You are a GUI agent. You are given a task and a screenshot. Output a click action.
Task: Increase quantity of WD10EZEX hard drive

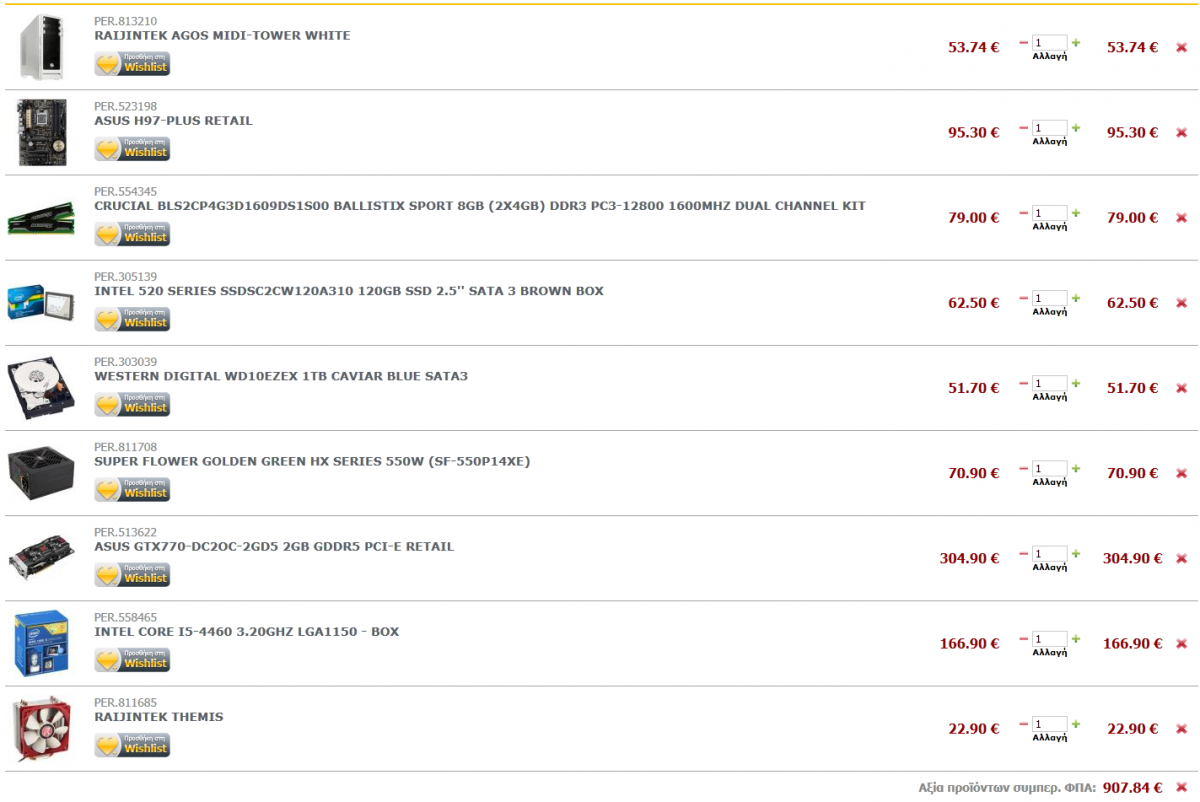1076,383
